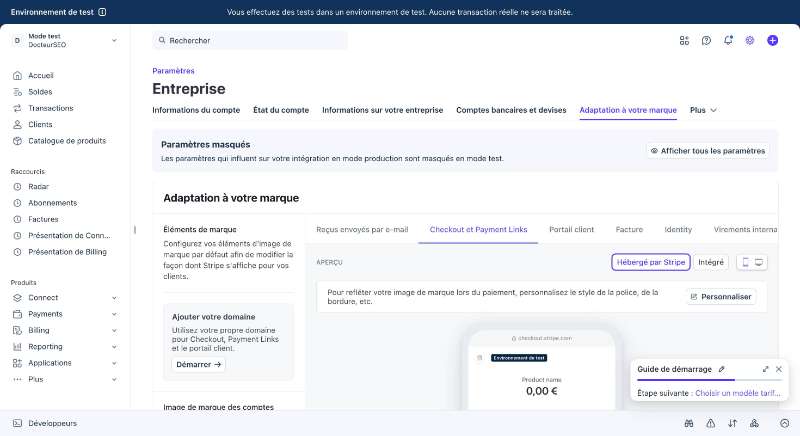Click the Personnaliser button

pyautogui.click(x=721, y=297)
